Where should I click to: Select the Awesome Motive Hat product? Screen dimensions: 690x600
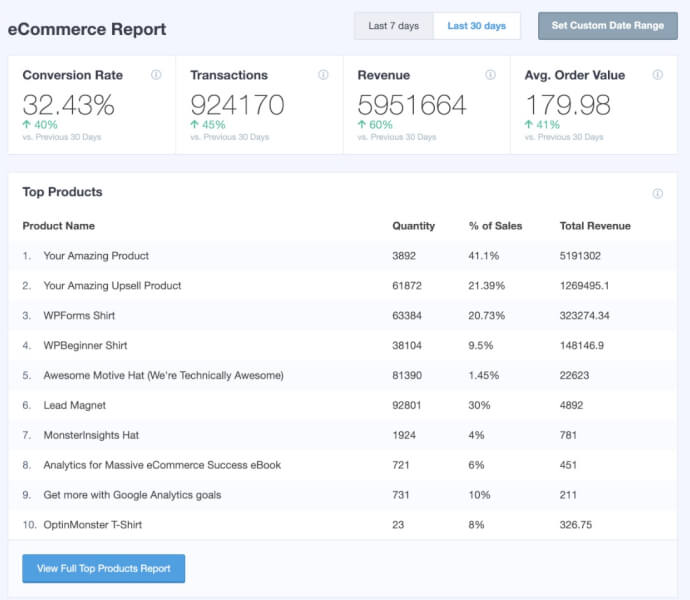(x=163, y=375)
